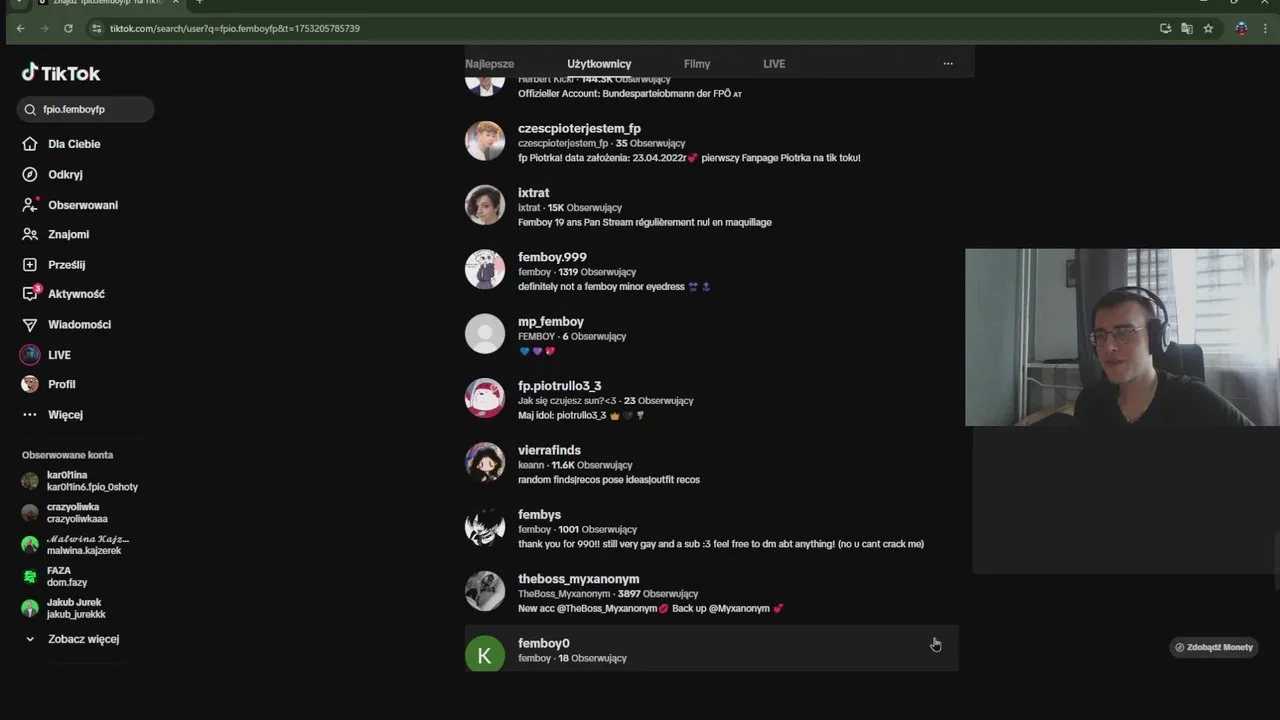Click Zdobądź Monety button
This screenshot has width=1280, height=720.
(1214, 647)
